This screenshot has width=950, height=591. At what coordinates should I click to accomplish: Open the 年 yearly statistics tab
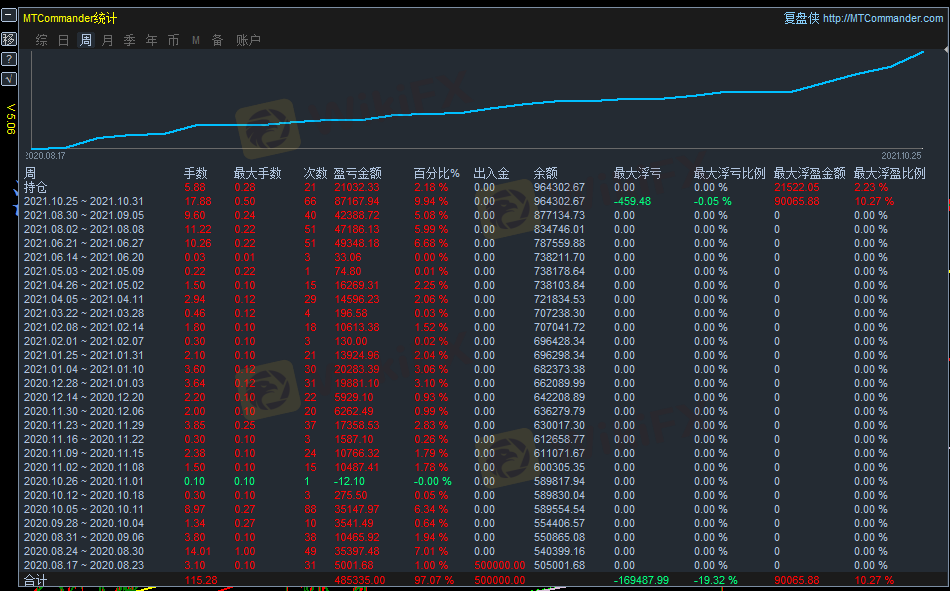[x=152, y=40]
